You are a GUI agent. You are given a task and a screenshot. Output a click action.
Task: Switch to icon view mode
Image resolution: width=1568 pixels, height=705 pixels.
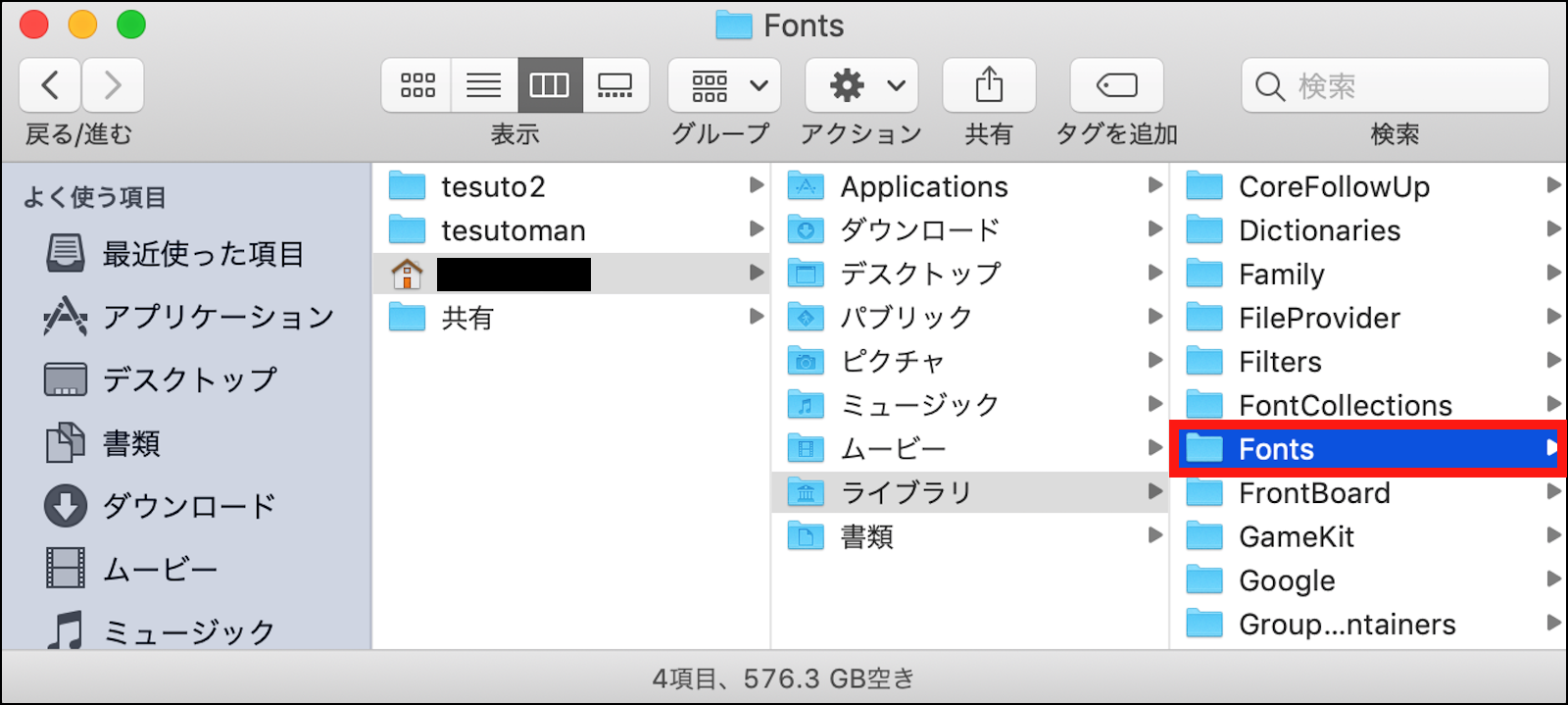click(417, 85)
